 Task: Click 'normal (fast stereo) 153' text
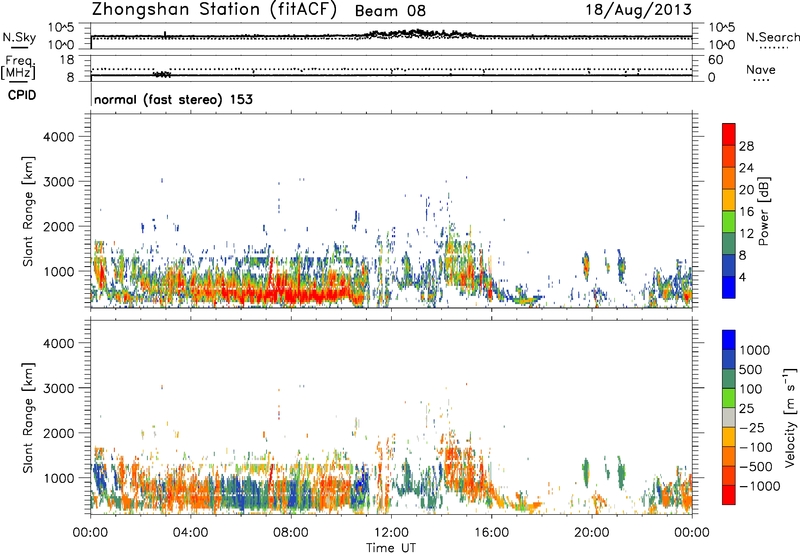[x=173, y=99]
